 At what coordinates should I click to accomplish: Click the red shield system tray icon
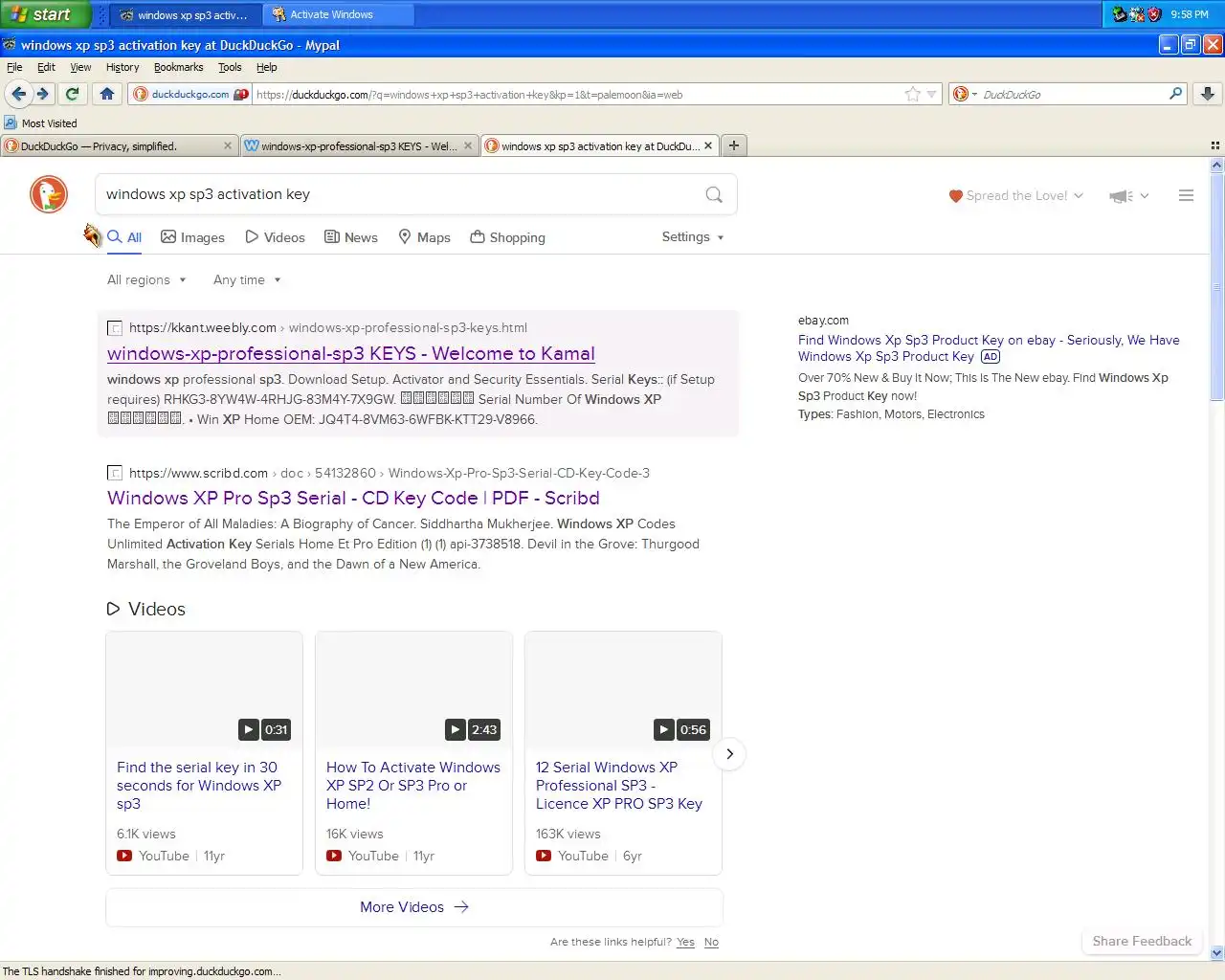pyautogui.click(x=1154, y=14)
